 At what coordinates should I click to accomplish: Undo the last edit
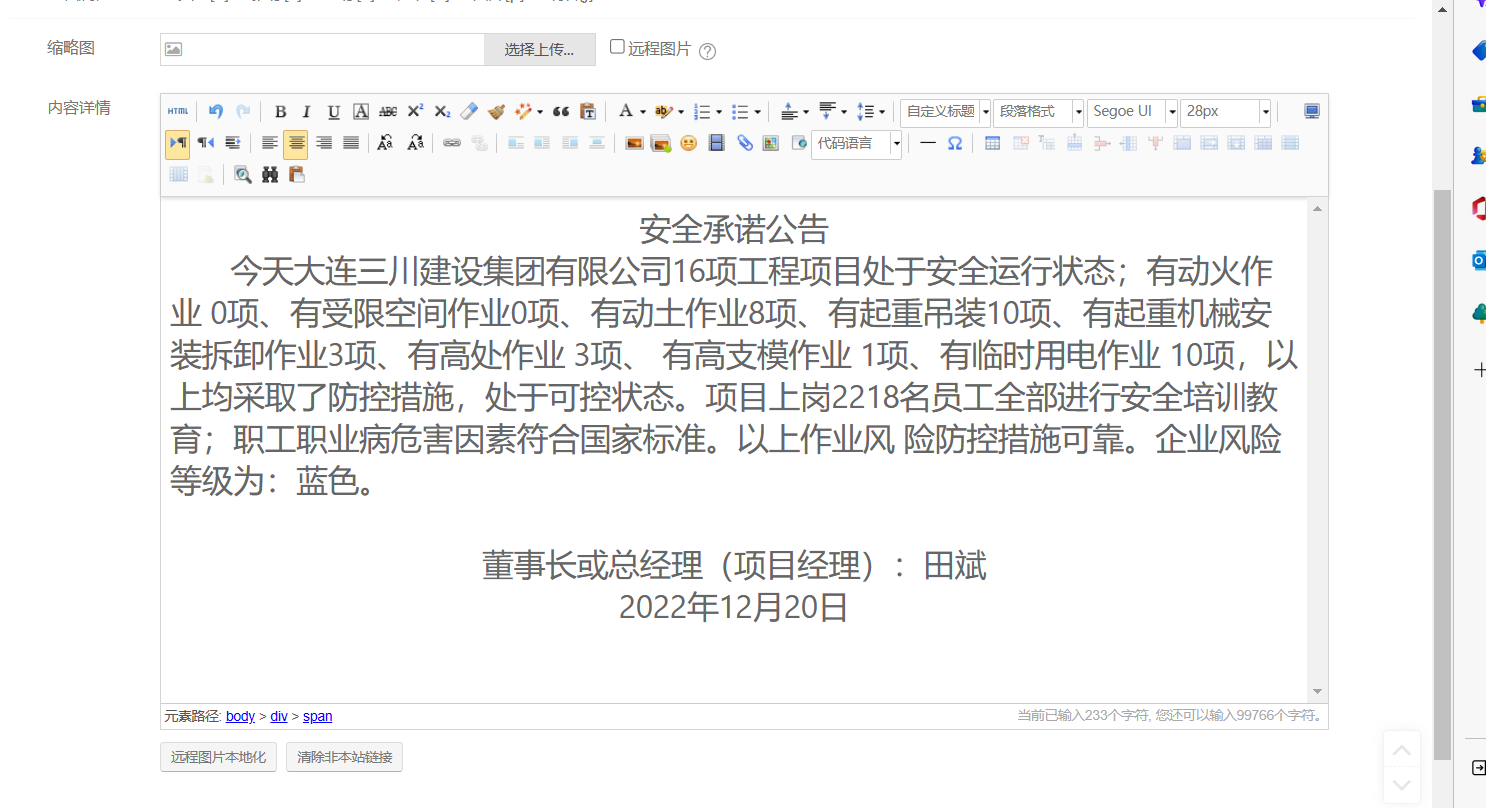(x=216, y=111)
